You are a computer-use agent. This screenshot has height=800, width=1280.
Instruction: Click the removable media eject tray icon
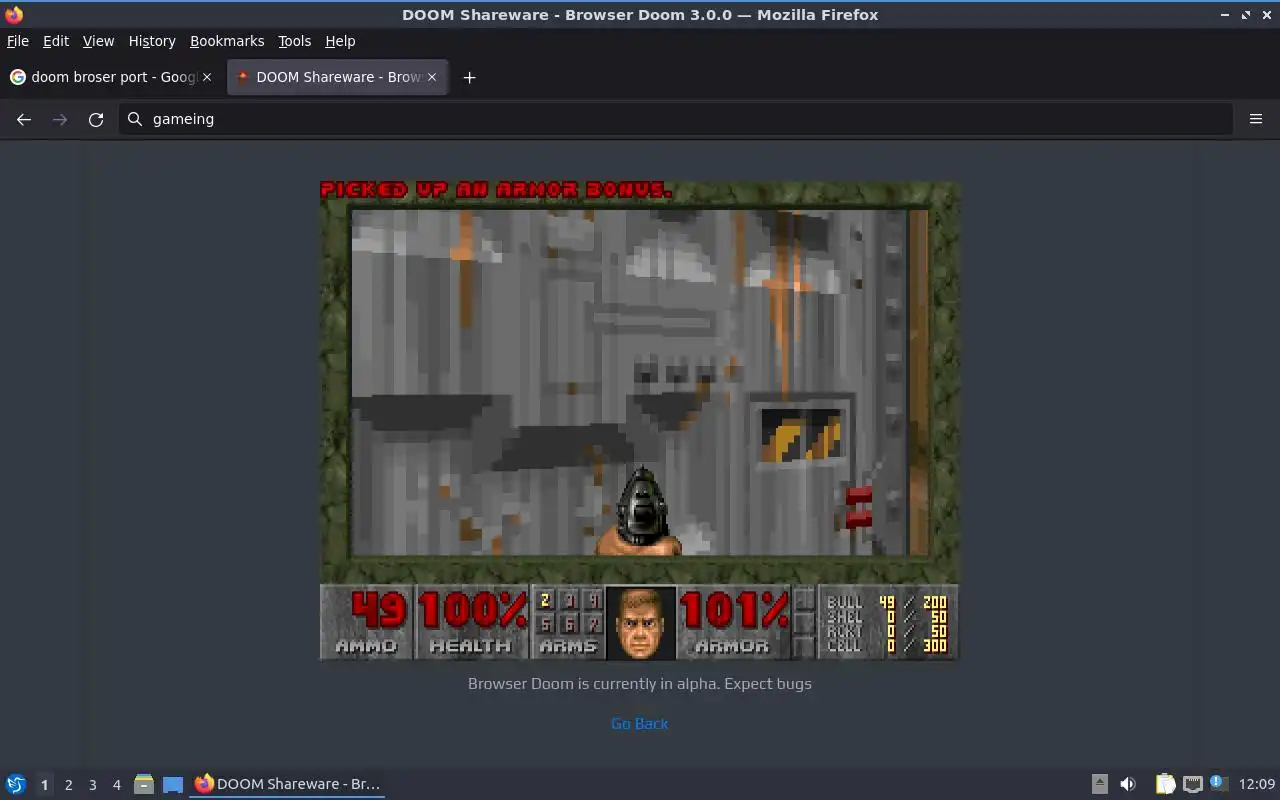[1099, 784]
